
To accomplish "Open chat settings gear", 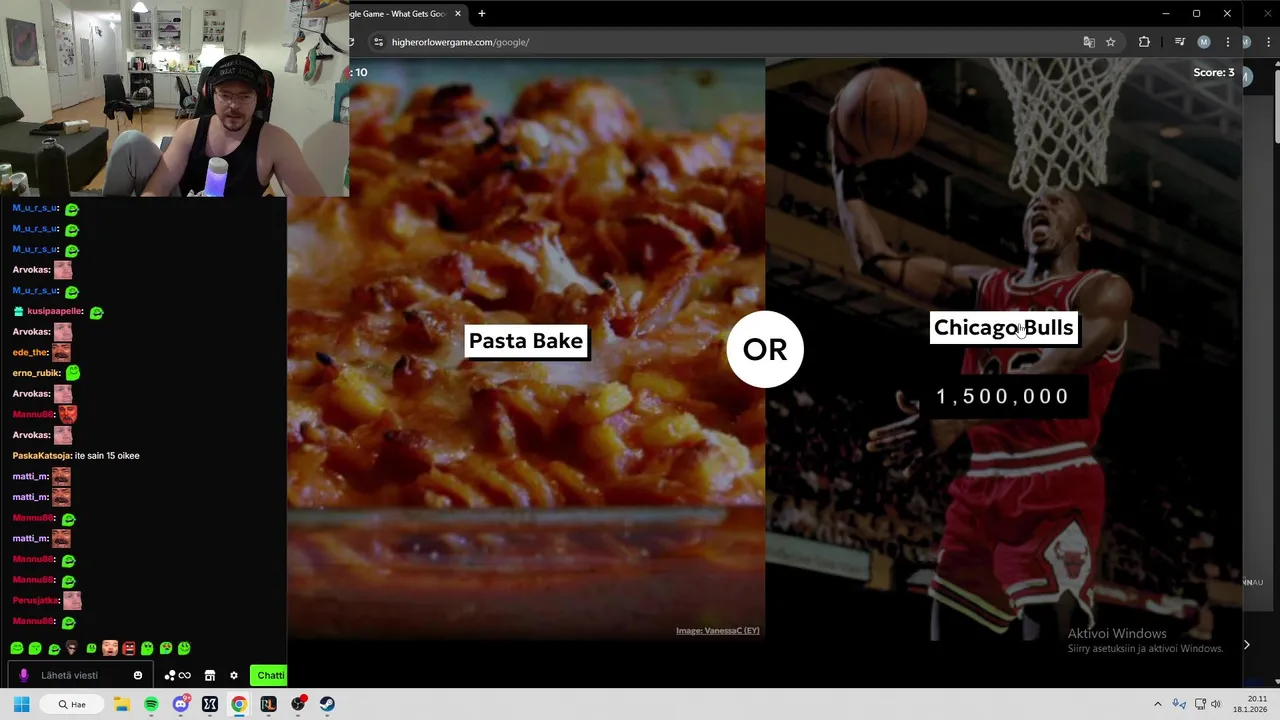I will (x=234, y=675).
